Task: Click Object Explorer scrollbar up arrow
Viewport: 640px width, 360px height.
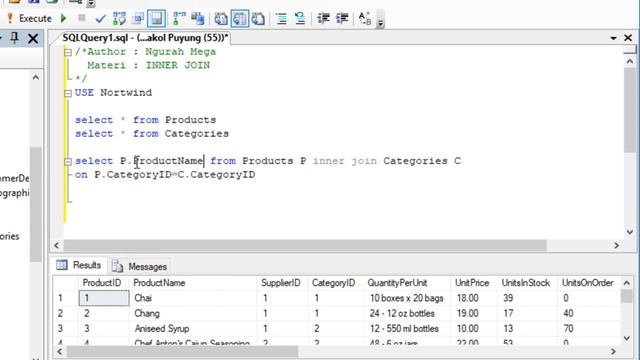Action: click(x=36, y=78)
